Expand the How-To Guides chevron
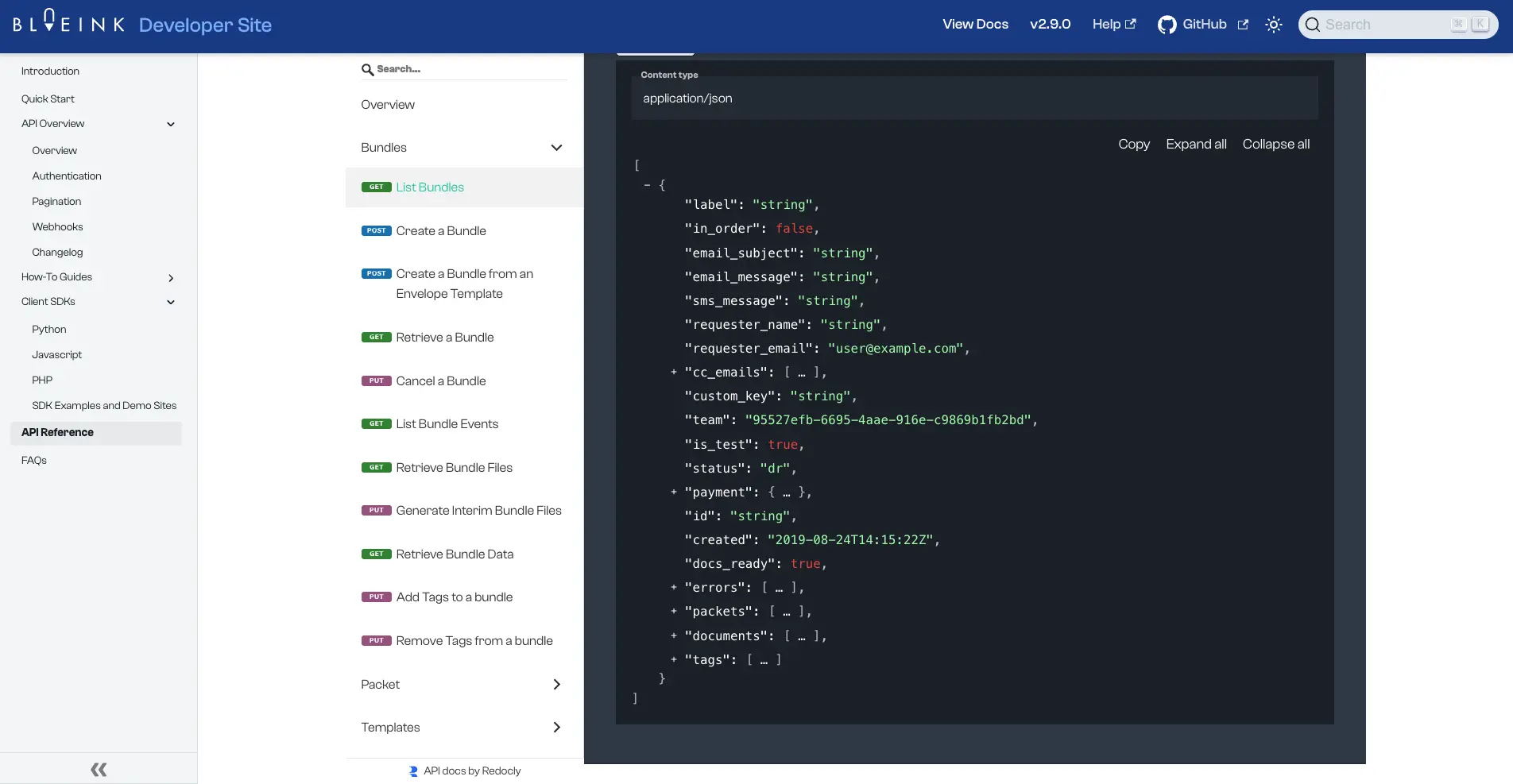1513x784 pixels. click(171, 278)
